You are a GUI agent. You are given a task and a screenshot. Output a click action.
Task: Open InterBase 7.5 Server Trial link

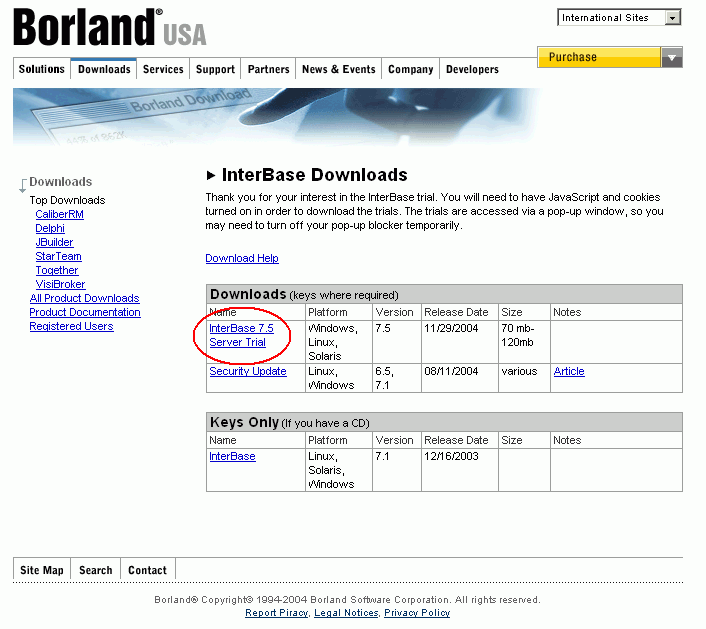pos(241,335)
